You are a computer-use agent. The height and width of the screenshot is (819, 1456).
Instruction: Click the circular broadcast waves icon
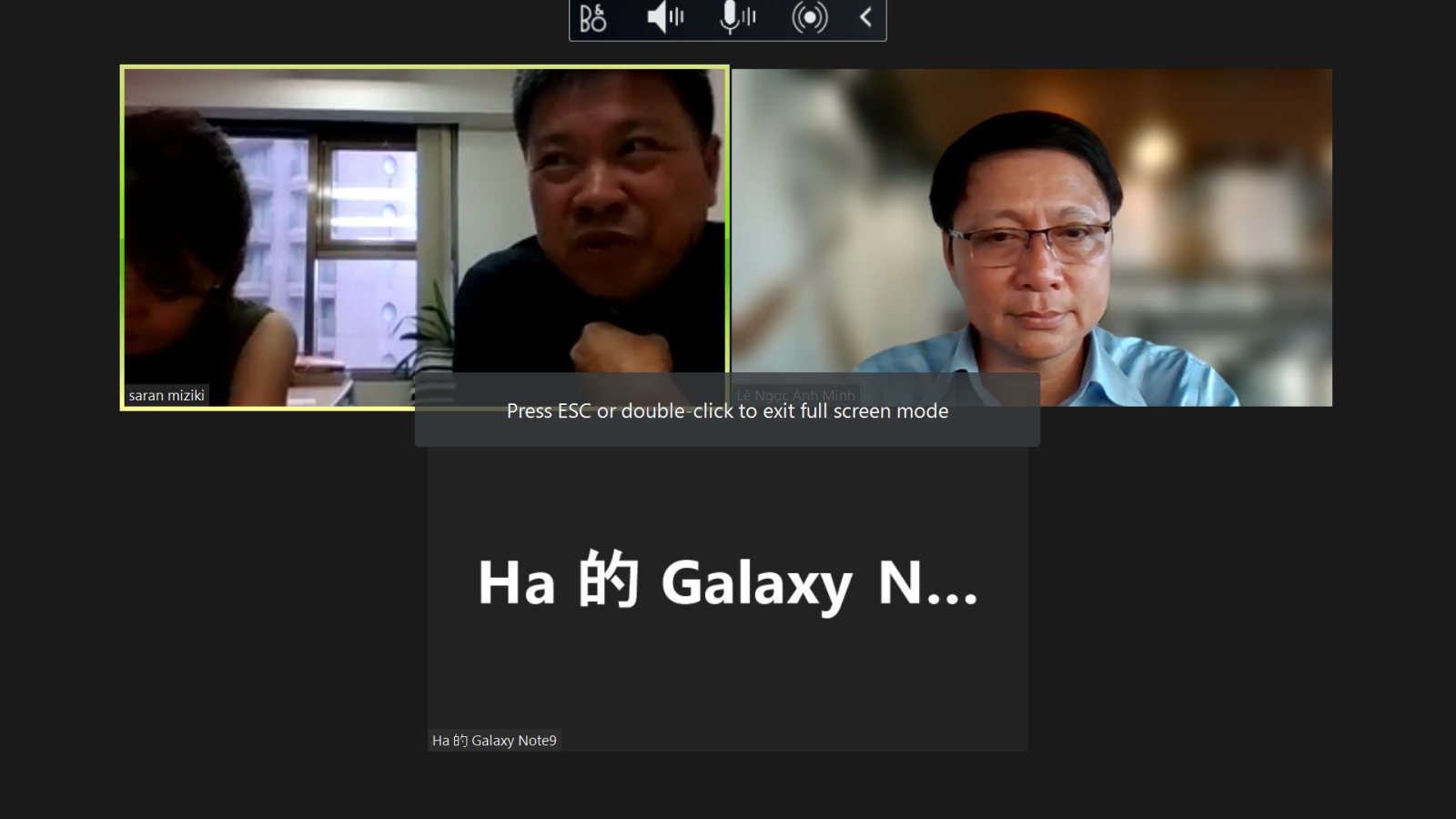tap(809, 18)
